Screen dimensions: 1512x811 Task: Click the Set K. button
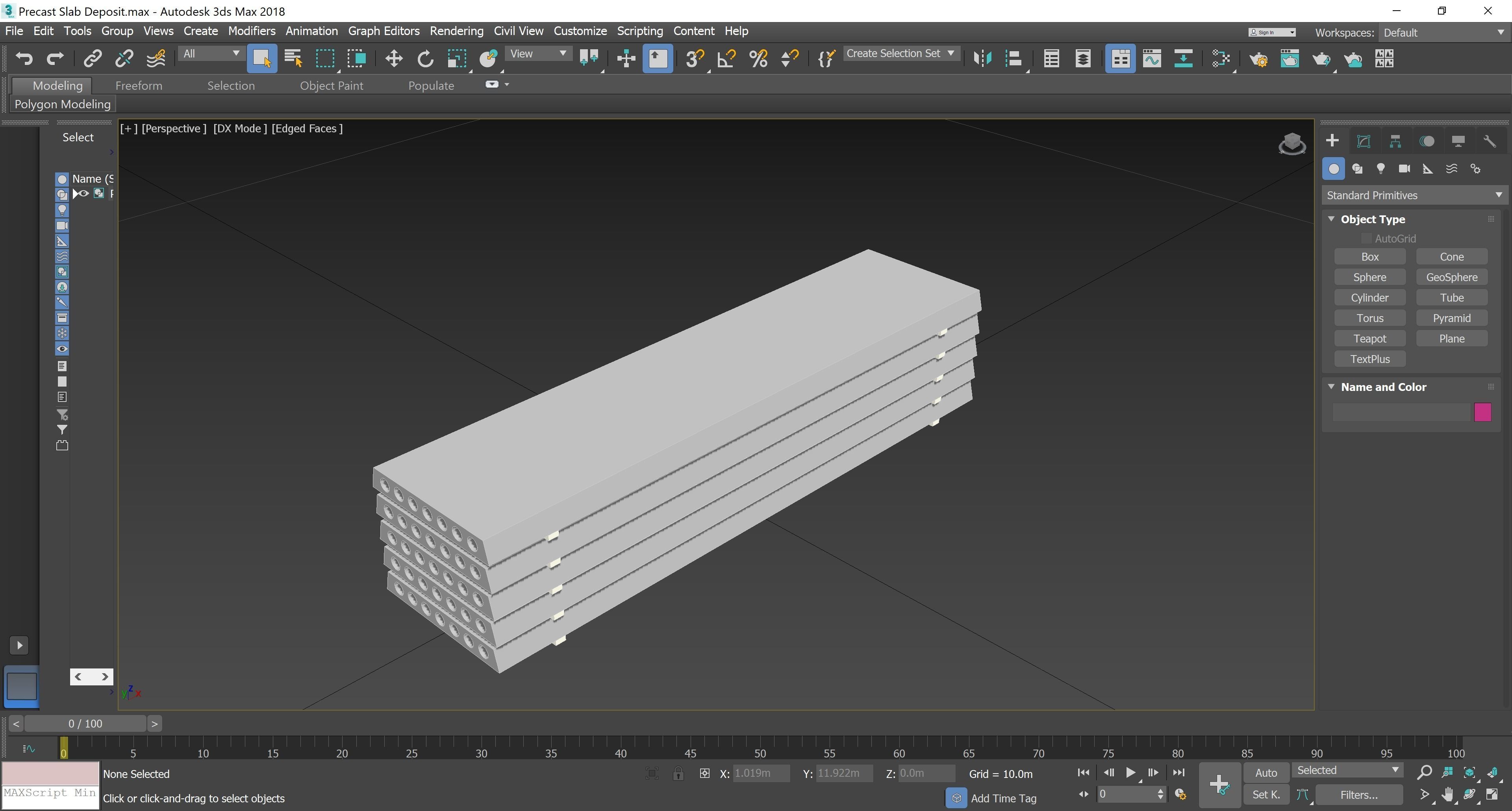coord(1266,794)
